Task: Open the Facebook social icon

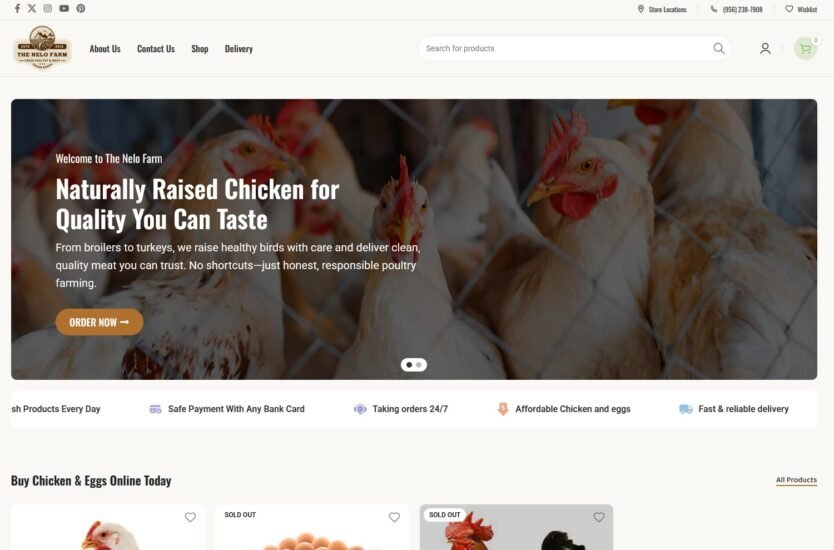Action: [x=17, y=9]
